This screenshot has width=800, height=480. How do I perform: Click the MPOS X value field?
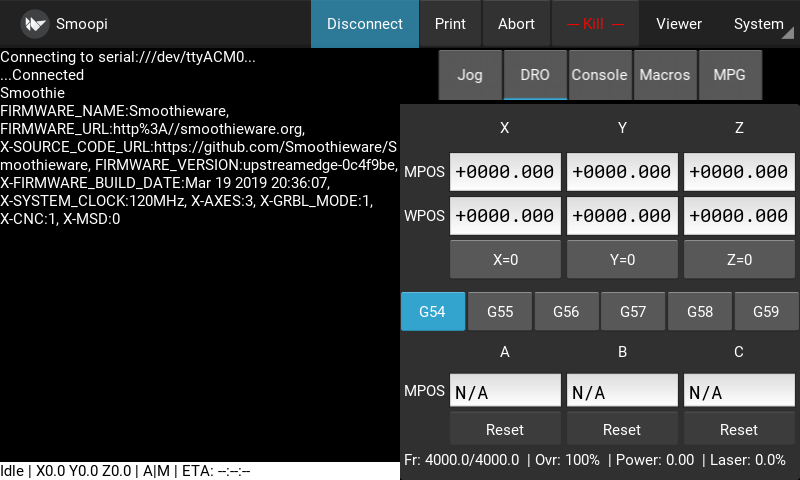point(505,172)
